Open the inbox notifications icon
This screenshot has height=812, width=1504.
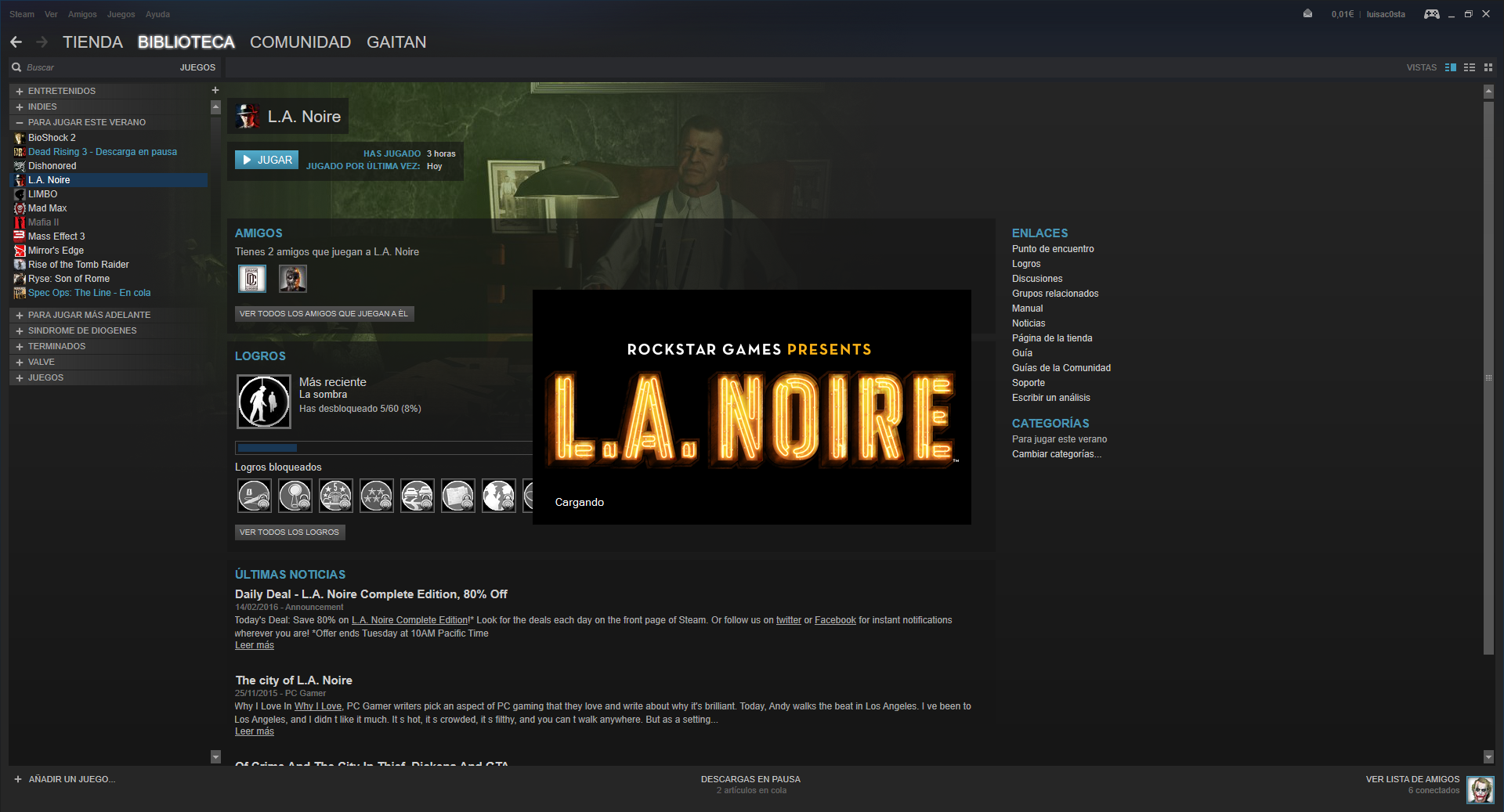pos(1307,14)
